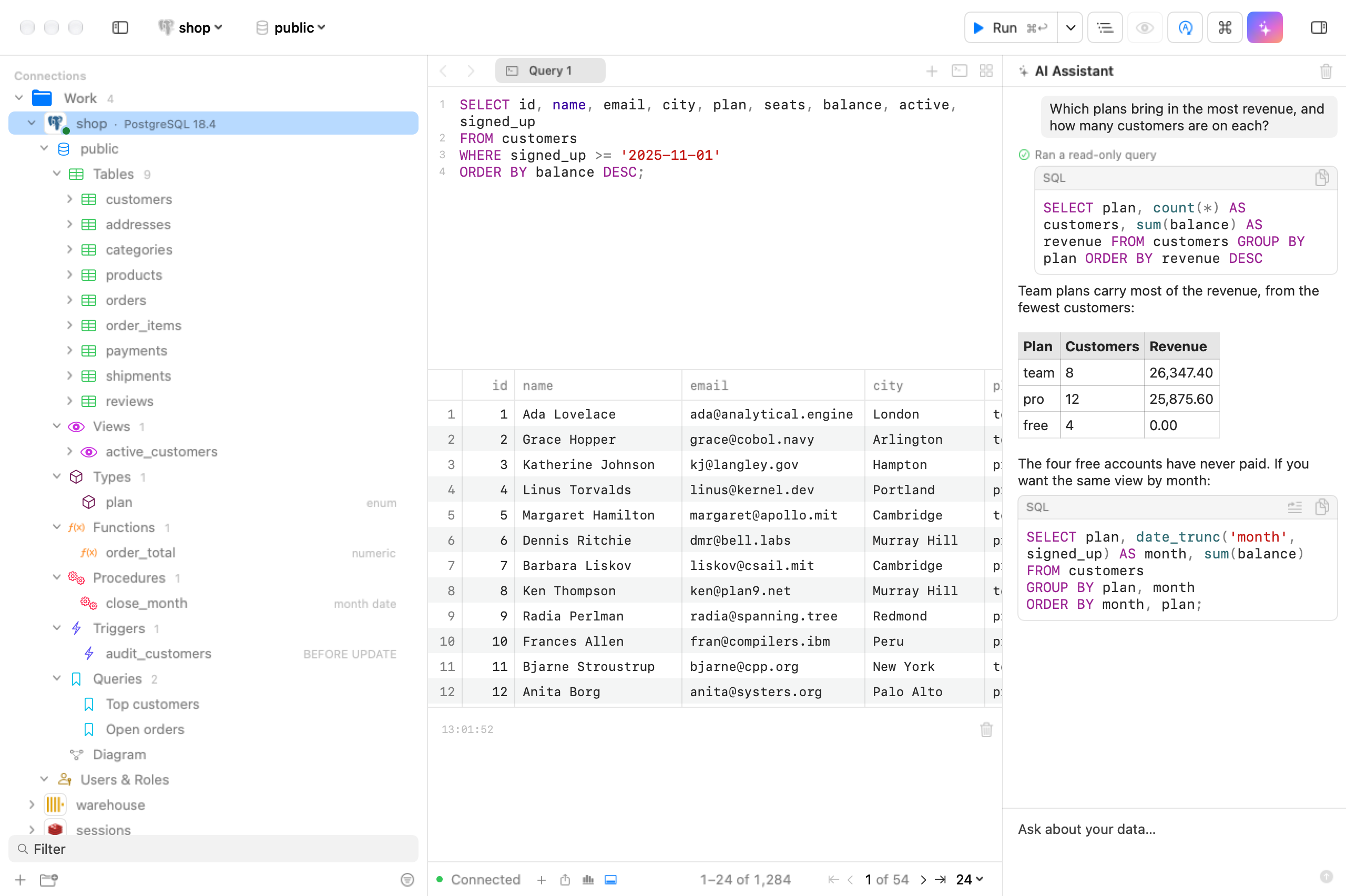Go forward using the right navigation arrow
The image size is (1346, 896).
click(471, 71)
